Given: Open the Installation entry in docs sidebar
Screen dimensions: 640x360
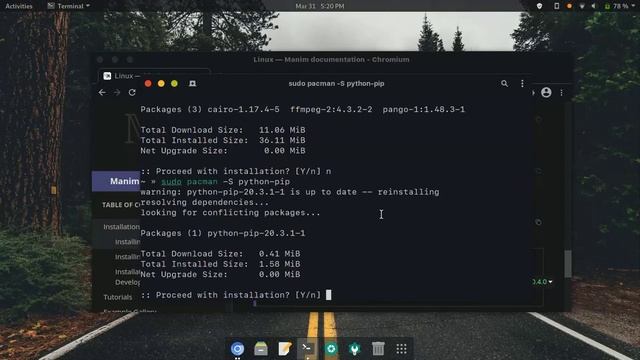Looking at the screenshot, I should [x=121, y=227].
